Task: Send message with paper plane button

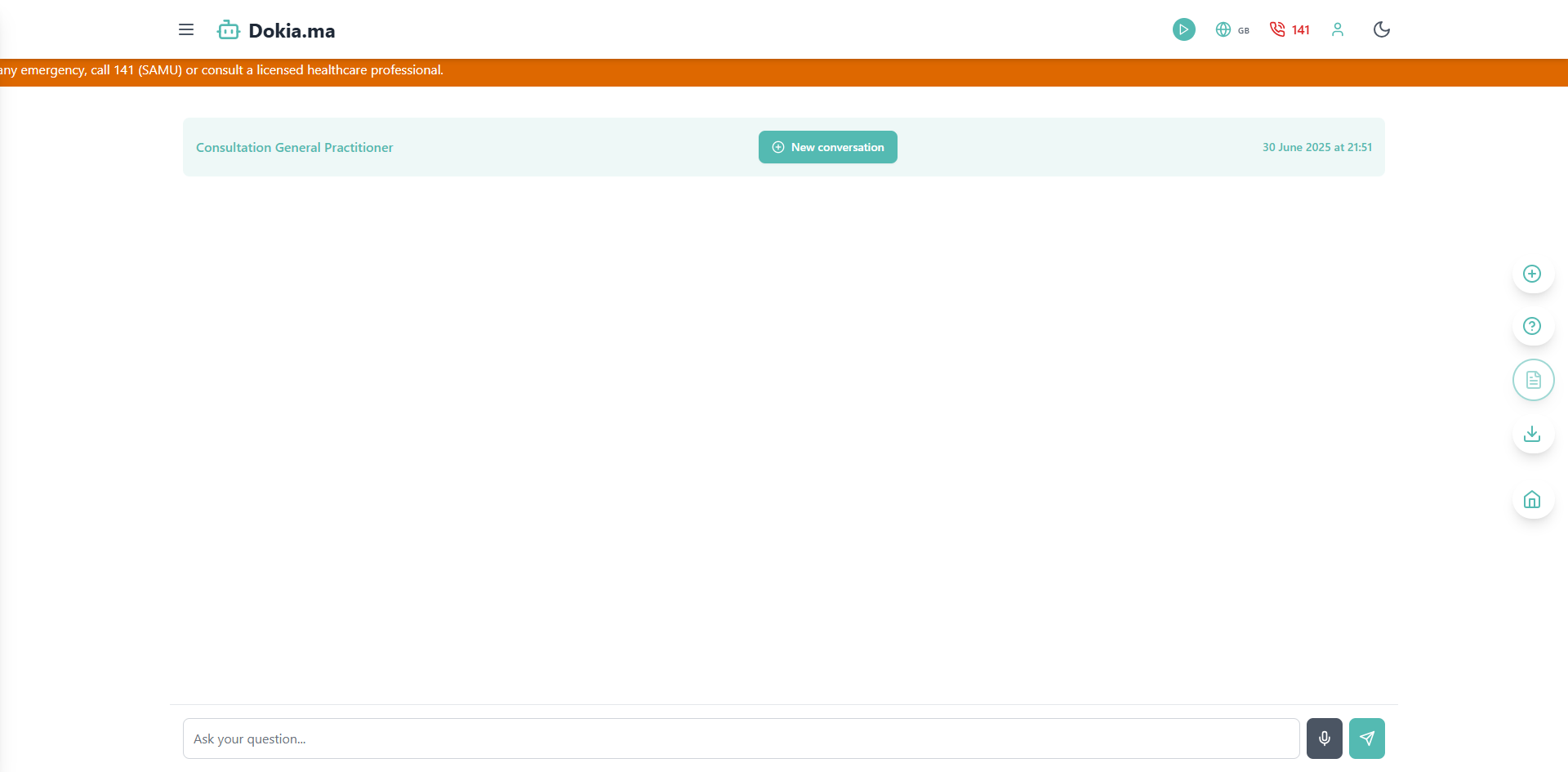Action: click(1366, 739)
